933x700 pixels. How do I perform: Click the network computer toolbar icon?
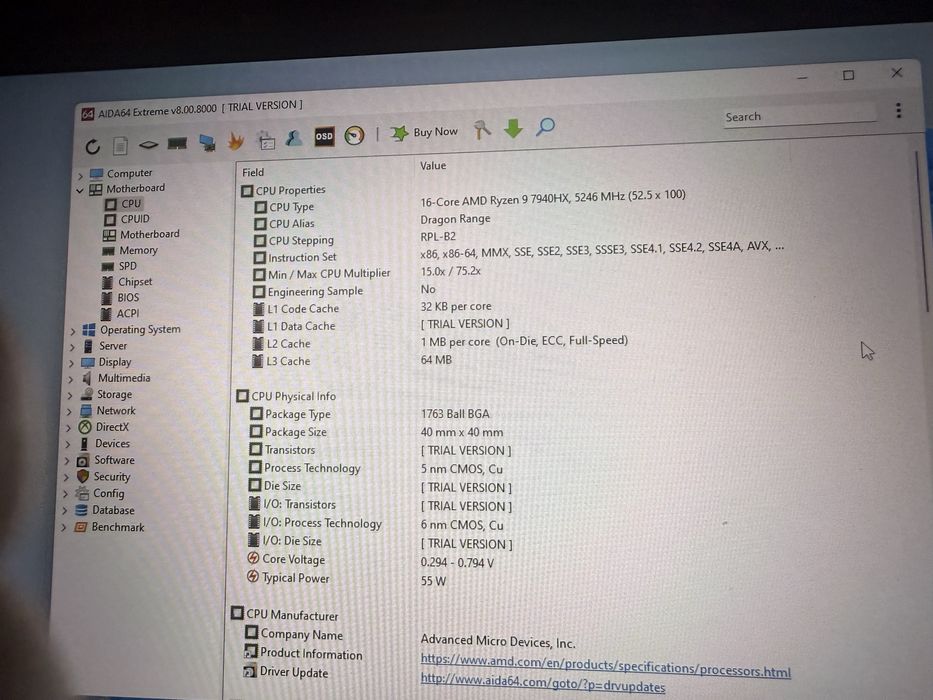[207, 142]
